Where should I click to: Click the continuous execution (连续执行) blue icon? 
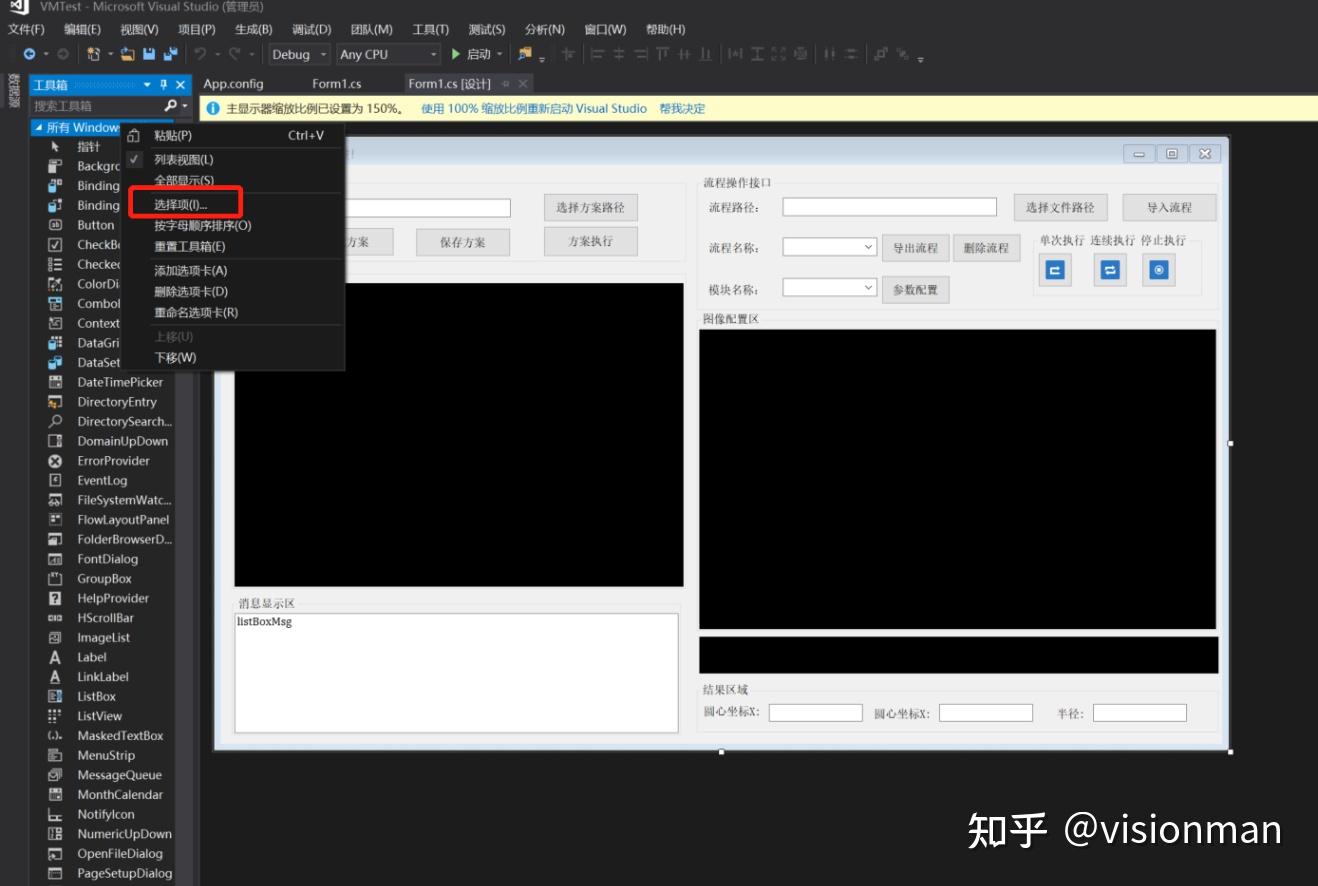1109,270
